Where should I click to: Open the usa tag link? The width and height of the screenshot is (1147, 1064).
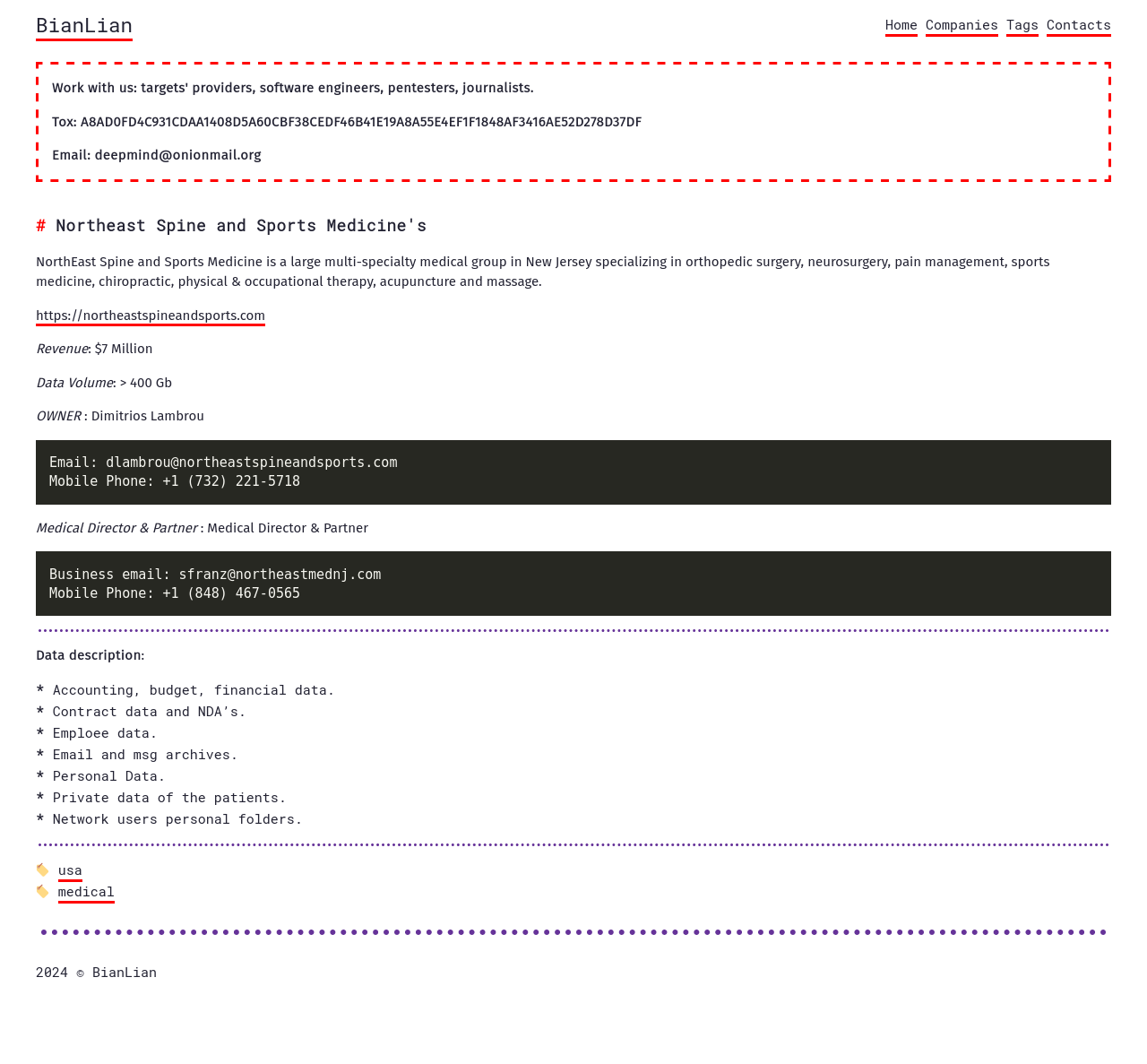tap(70, 870)
